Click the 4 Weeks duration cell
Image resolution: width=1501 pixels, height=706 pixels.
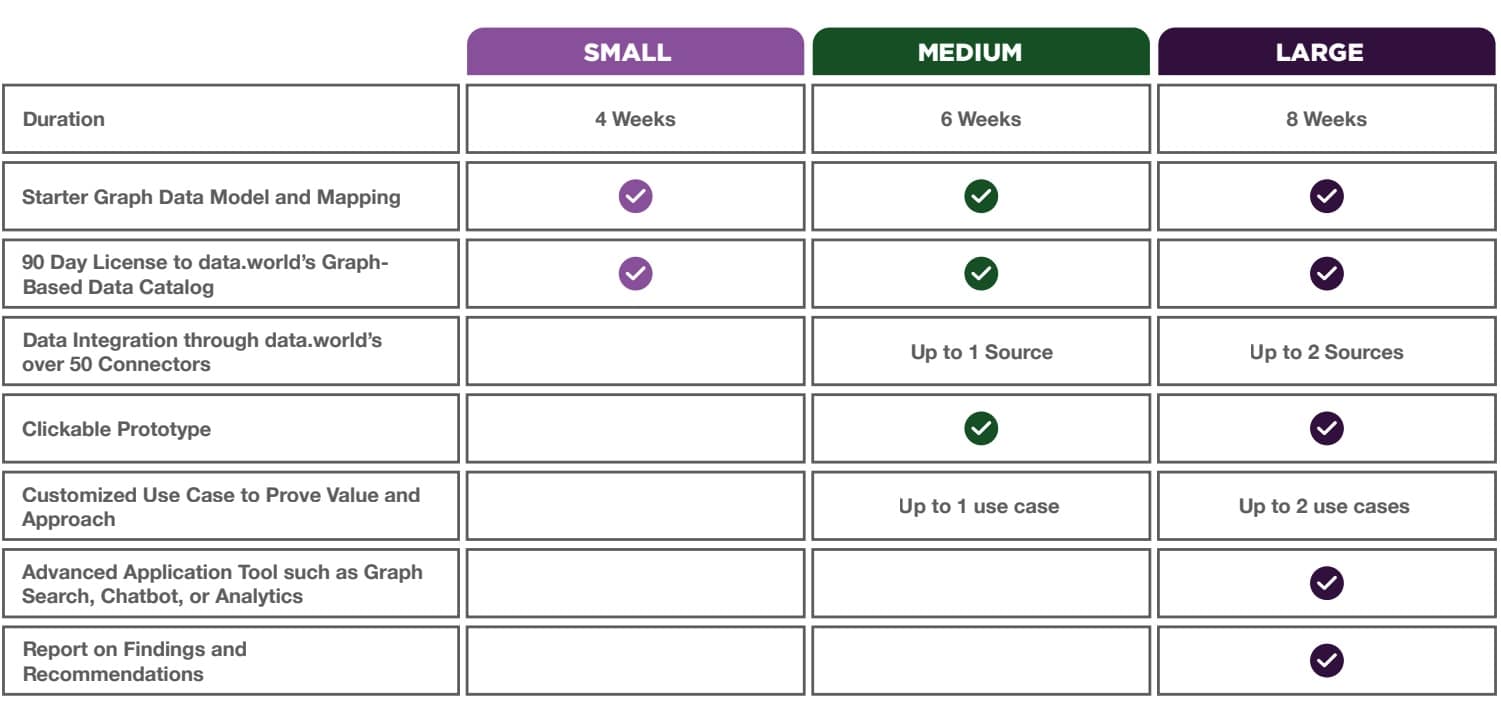(635, 119)
